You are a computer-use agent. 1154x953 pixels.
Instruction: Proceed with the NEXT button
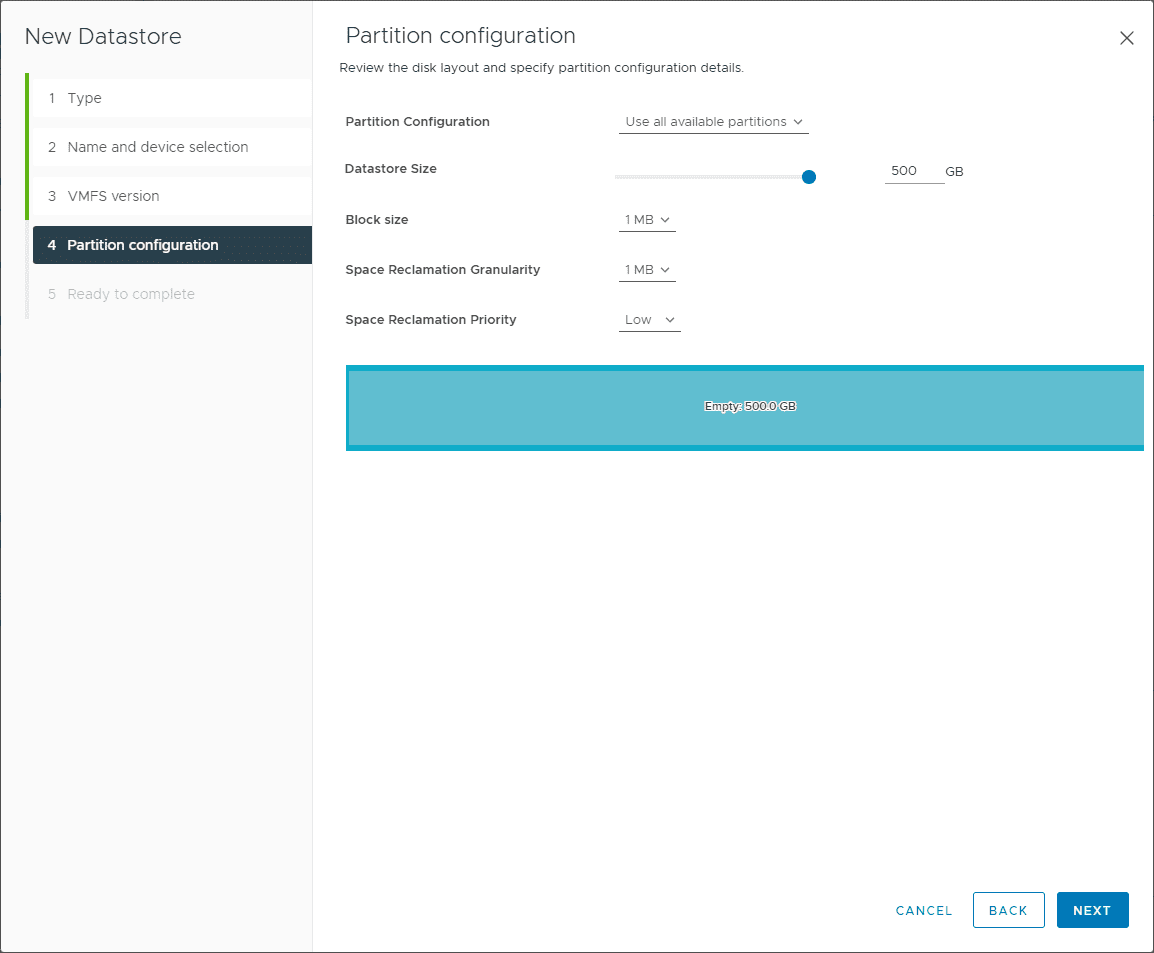coord(1092,910)
